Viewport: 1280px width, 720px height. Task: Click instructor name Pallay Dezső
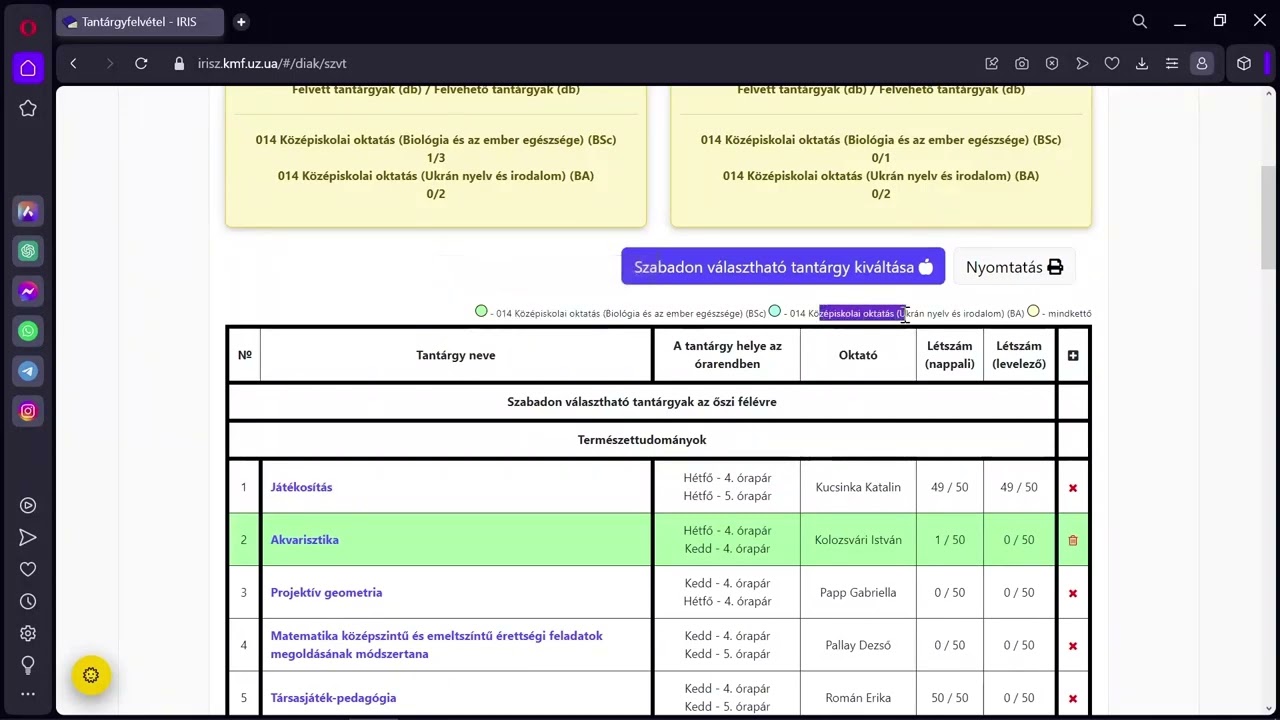tap(858, 646)
